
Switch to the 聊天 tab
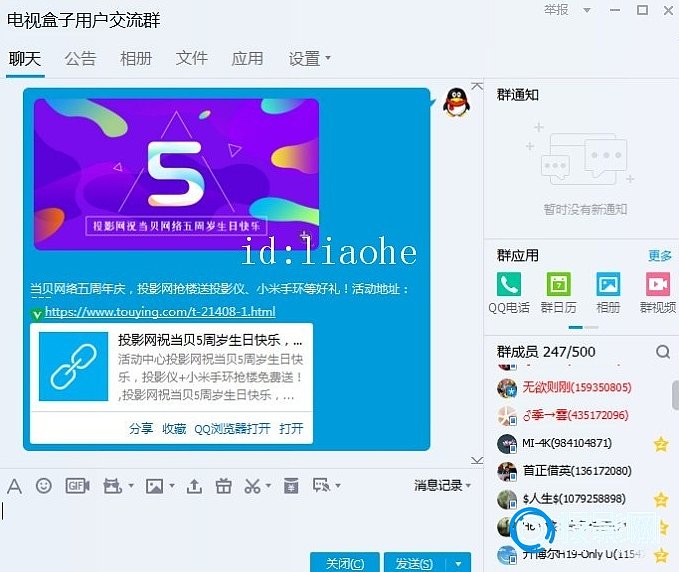(25, 58)
